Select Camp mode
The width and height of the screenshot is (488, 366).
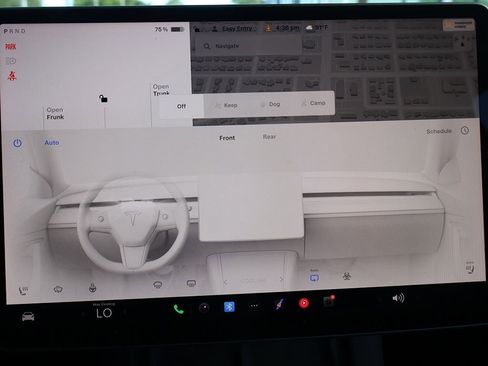pos(313,103)
